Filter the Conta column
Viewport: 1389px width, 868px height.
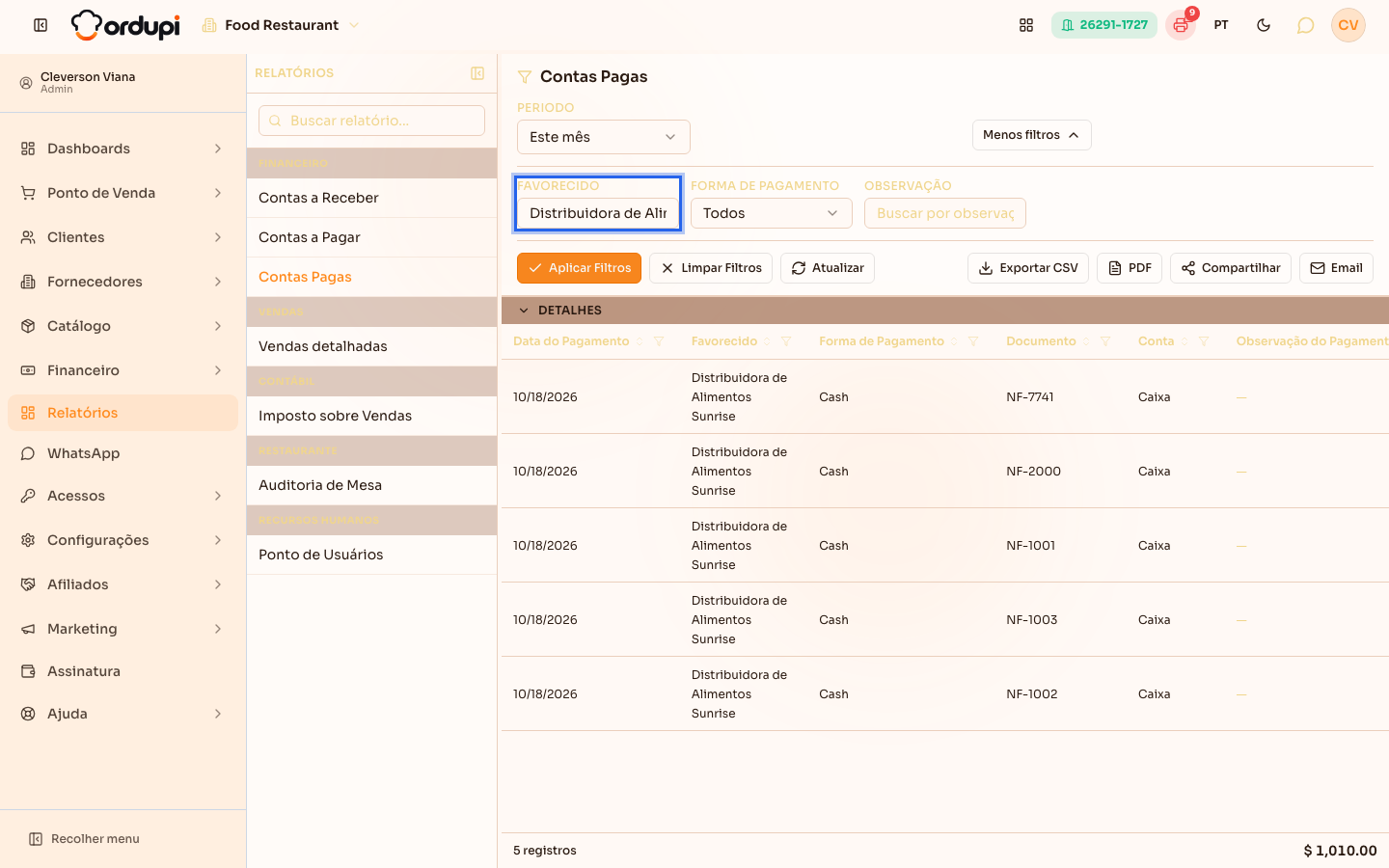[1204, 341]
